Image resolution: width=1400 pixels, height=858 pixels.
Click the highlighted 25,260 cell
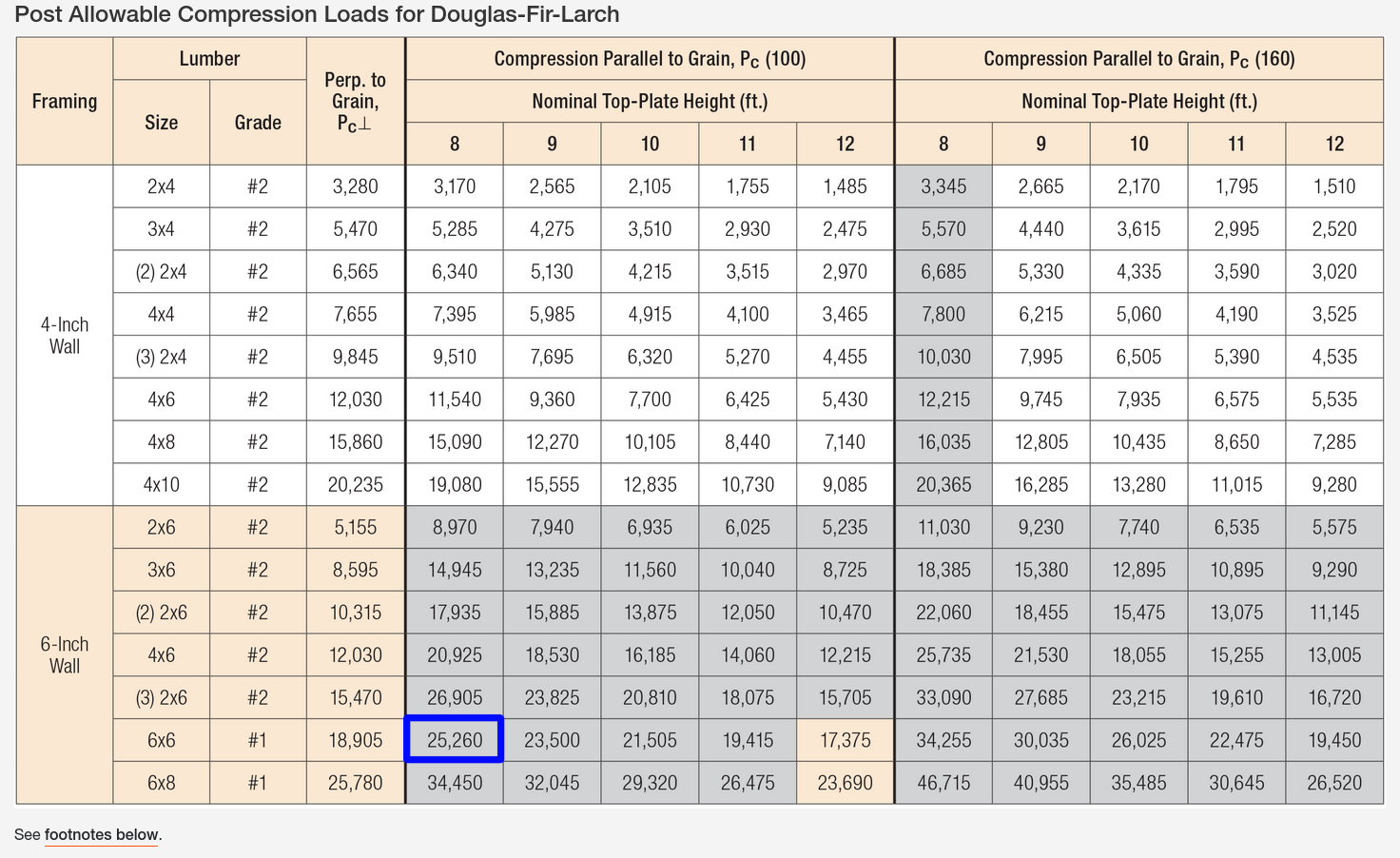pyautogui.click(x=455, y=740)
